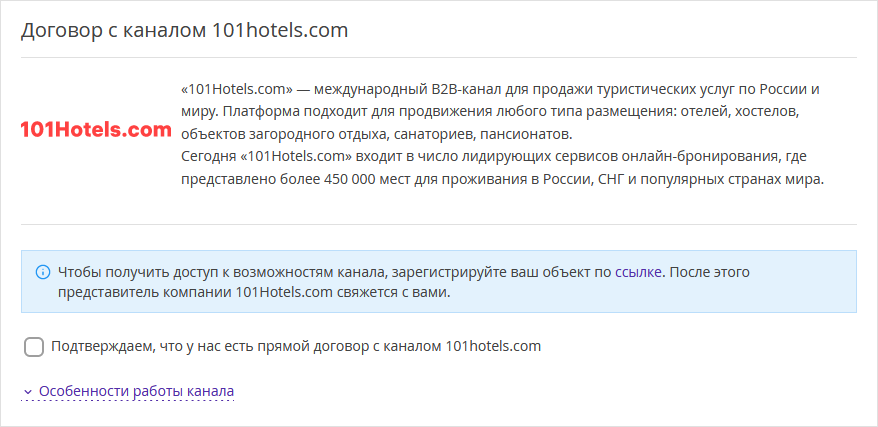The width and height of the screenshot is (878, 427).
Task: Click the red 101Hotels.com logo
Action: (96, 130)
